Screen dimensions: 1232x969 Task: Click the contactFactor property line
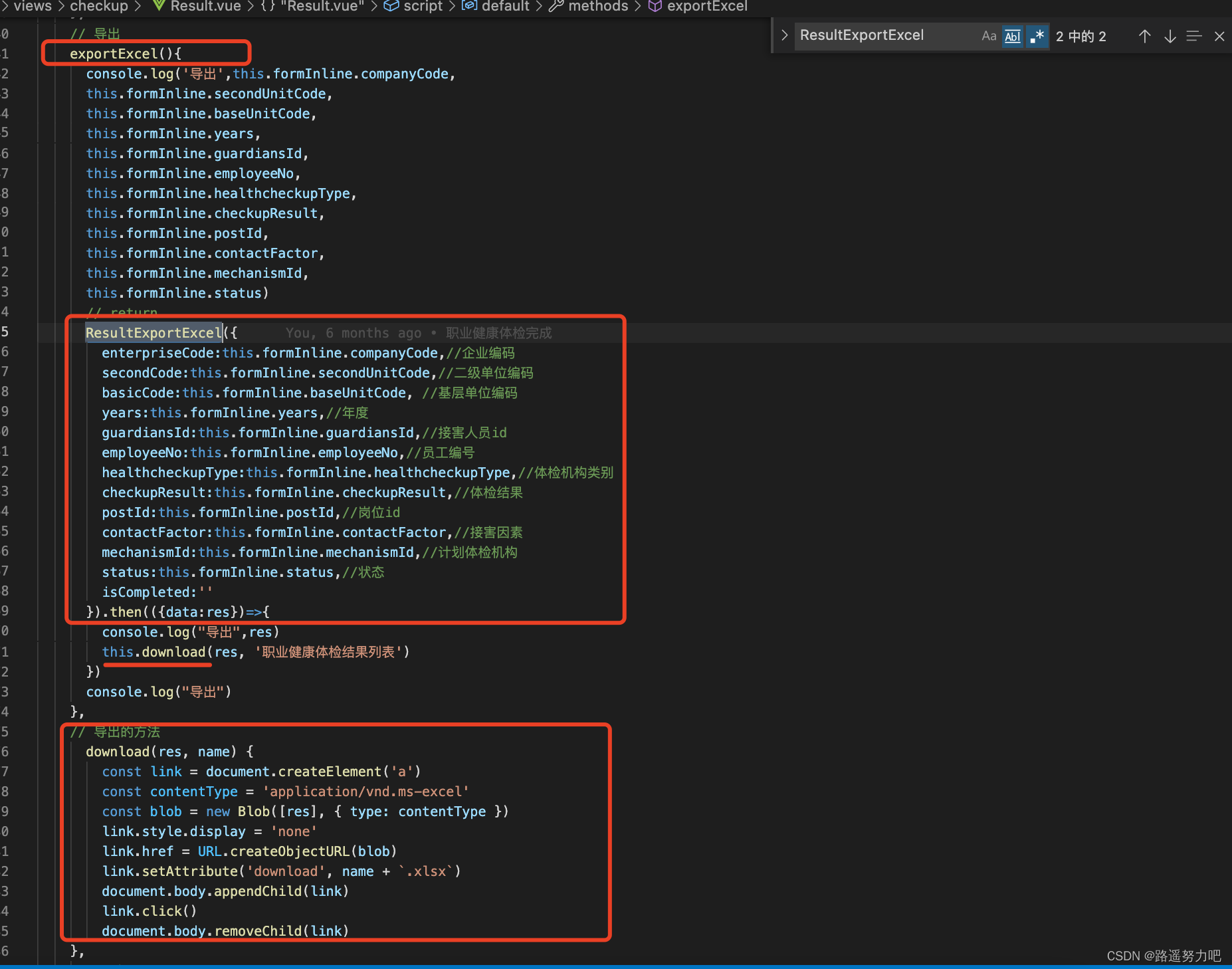312,532
